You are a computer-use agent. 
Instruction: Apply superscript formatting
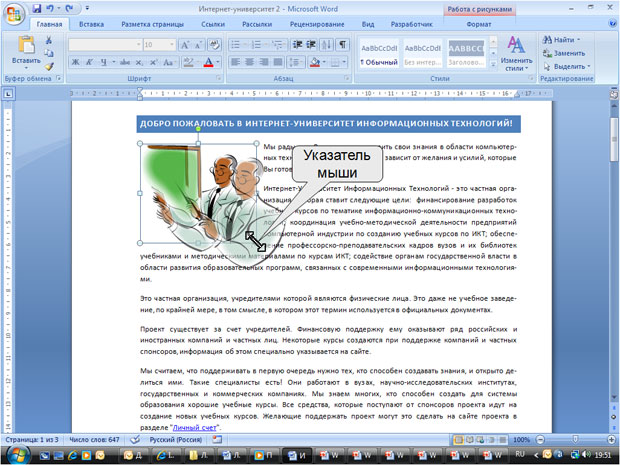[x=153, y=62]
